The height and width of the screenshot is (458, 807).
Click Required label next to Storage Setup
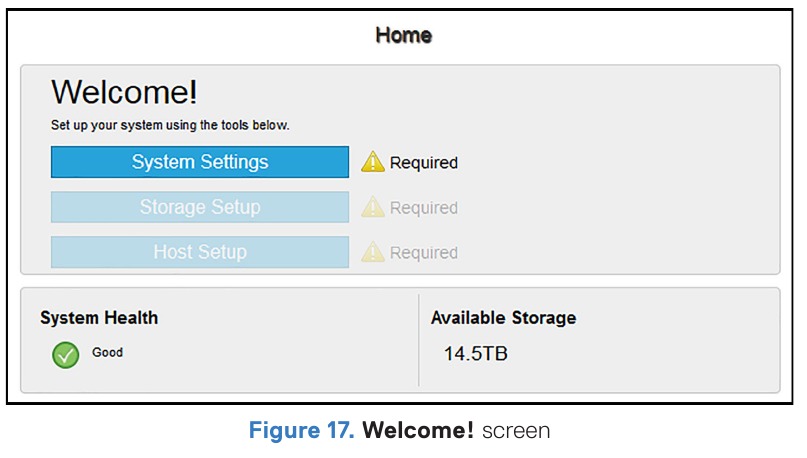[423, 208]
